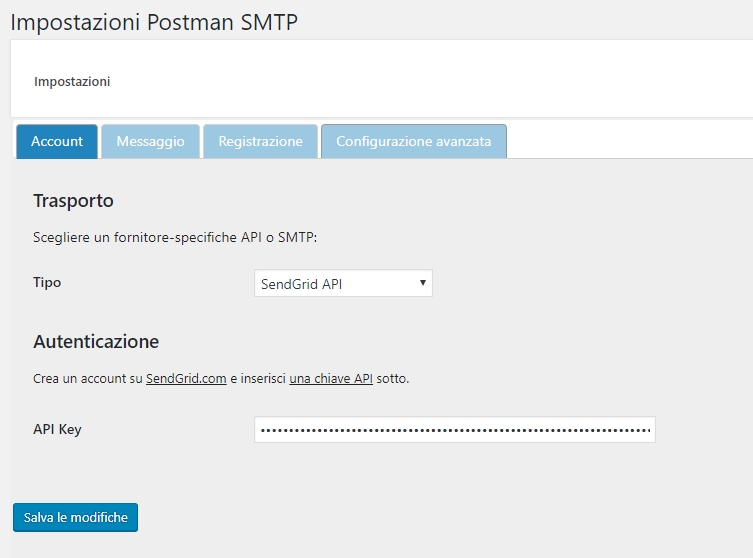Click the arrow of the Tipo select box
Viewport: 753px width, 558px height.
pos(423,283)
